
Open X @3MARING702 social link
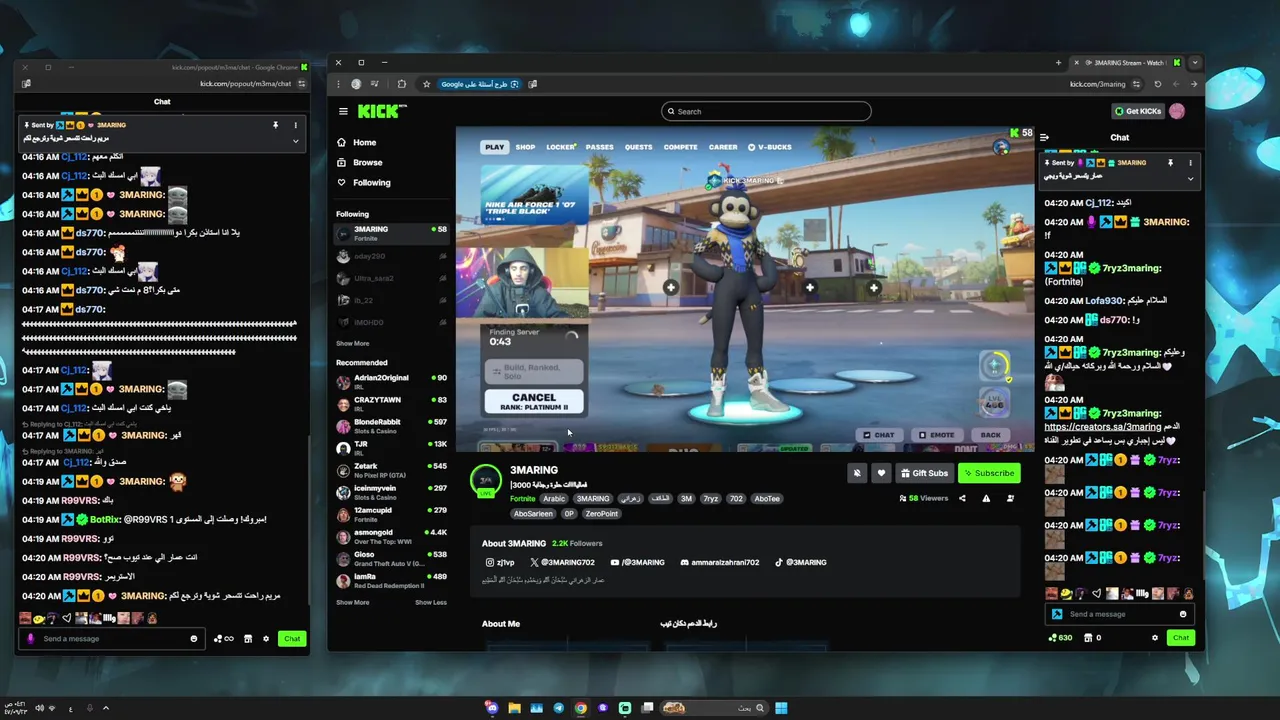(562, 562)
